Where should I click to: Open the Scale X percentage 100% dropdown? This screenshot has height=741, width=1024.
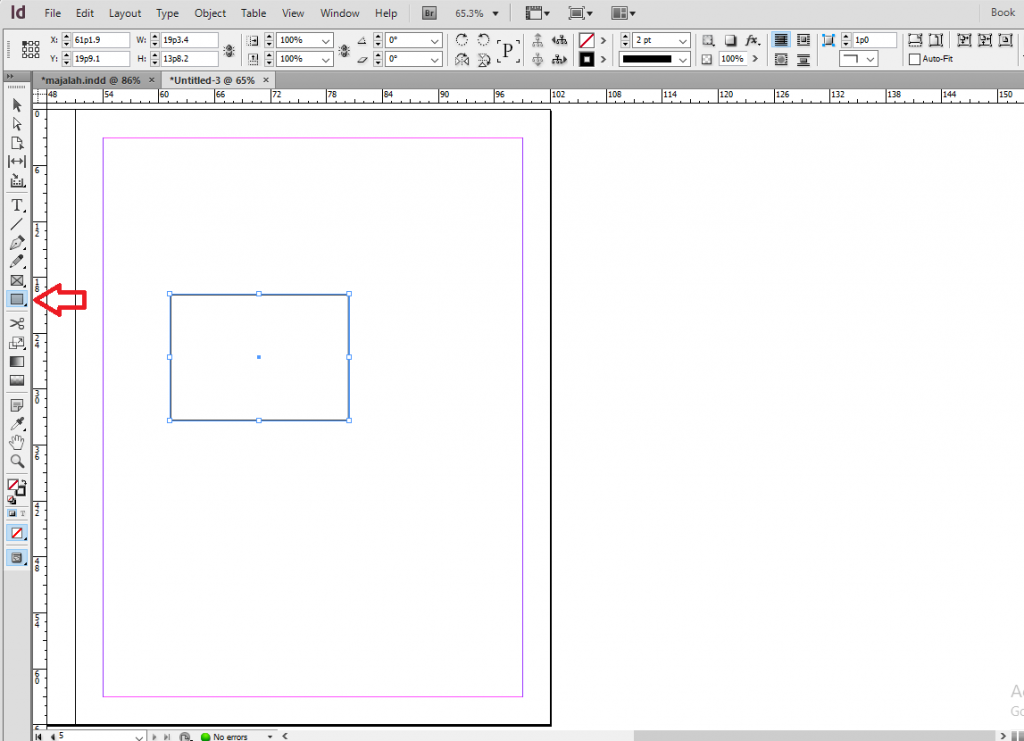coord(325,40)
